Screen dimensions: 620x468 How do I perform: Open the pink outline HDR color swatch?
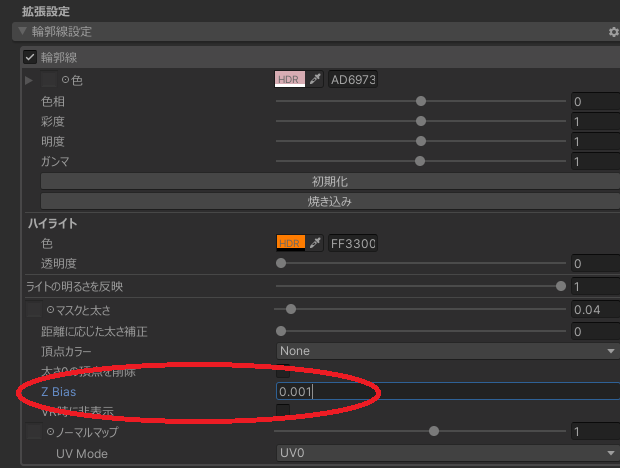pos(290,79)
